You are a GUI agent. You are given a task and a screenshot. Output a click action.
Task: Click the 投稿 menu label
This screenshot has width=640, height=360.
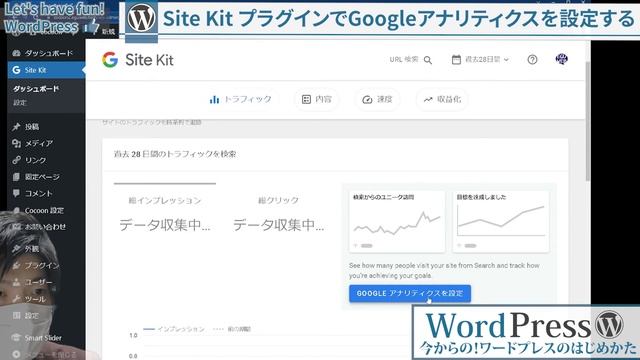[x=32, y=127]
